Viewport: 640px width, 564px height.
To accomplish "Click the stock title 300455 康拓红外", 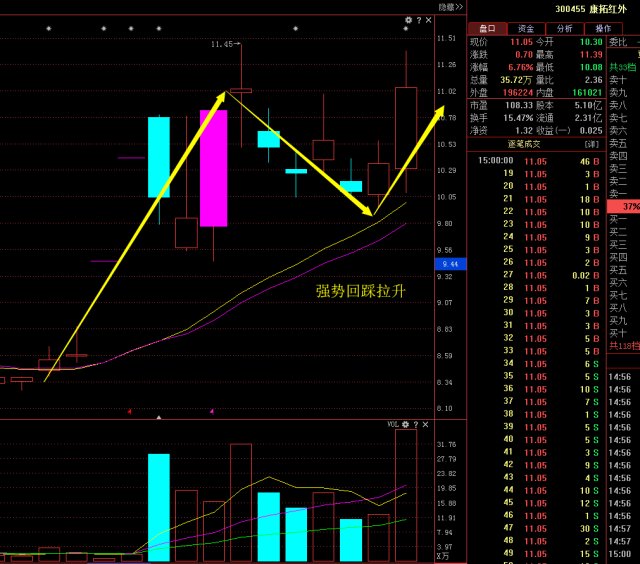I will click(x=591, y=9).
